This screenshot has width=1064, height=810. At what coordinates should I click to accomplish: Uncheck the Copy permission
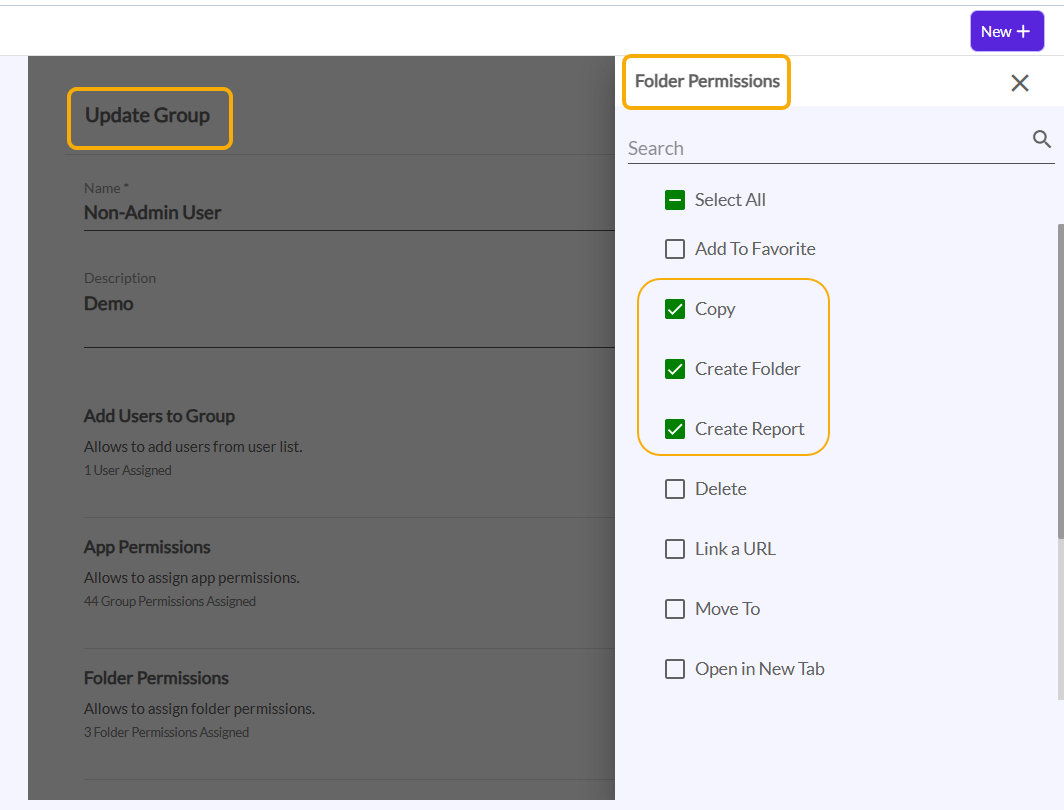click(675, 309)
